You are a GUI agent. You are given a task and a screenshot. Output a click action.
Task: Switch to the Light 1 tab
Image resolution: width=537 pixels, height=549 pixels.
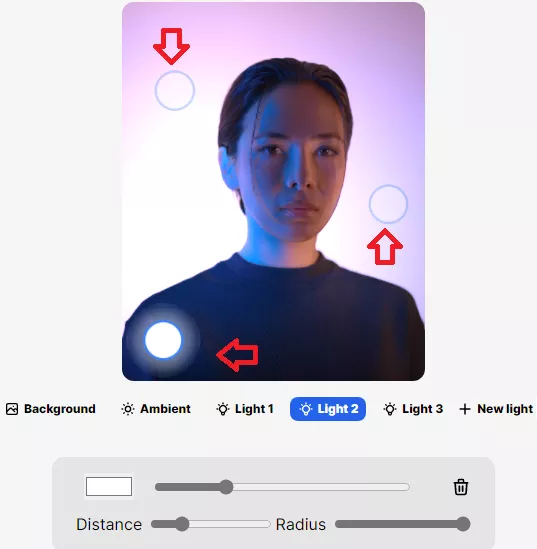(x=245, y=409)
